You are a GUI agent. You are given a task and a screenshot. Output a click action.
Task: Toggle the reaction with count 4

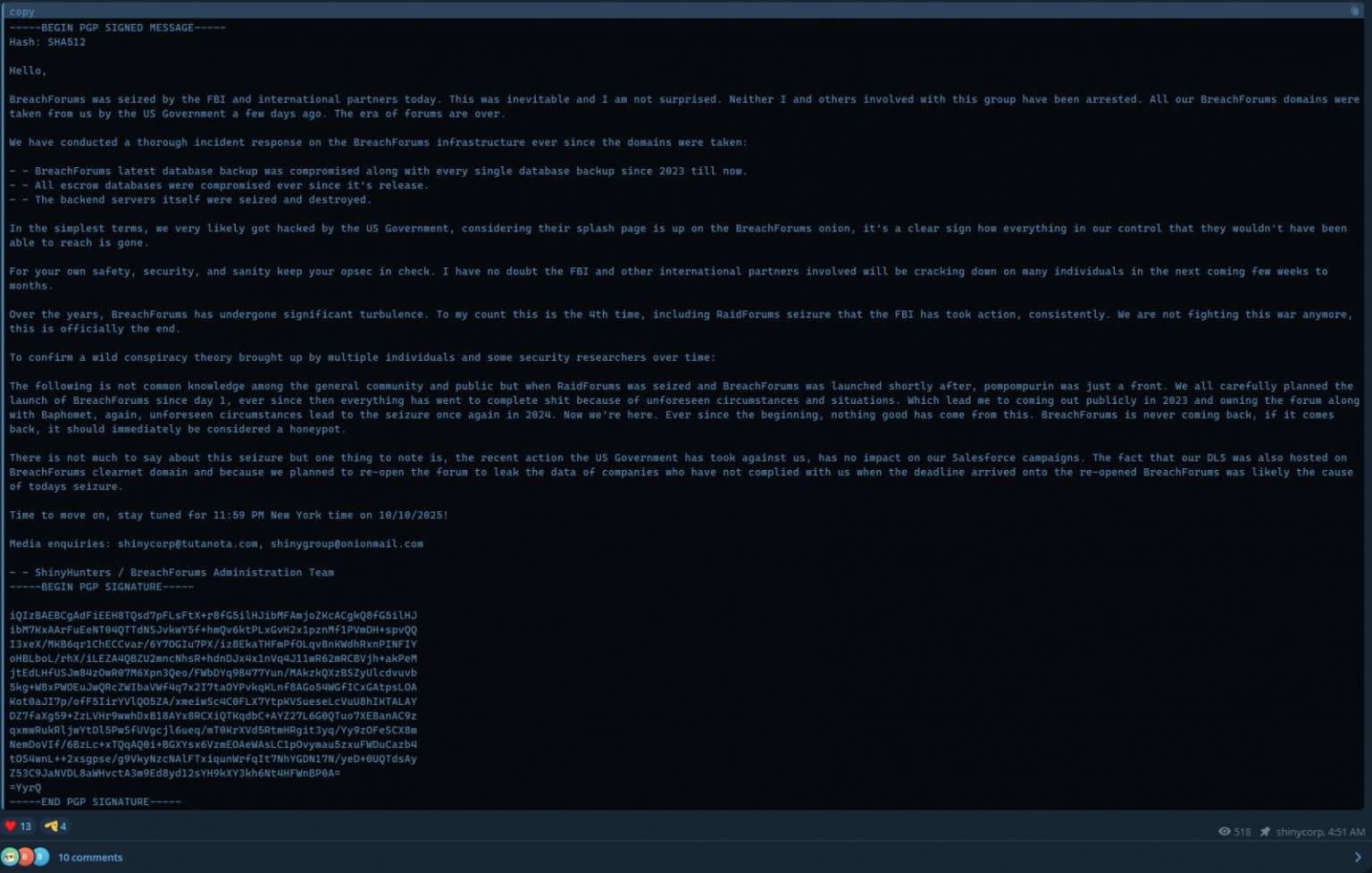pyautogui.click(x=55, y=827)
